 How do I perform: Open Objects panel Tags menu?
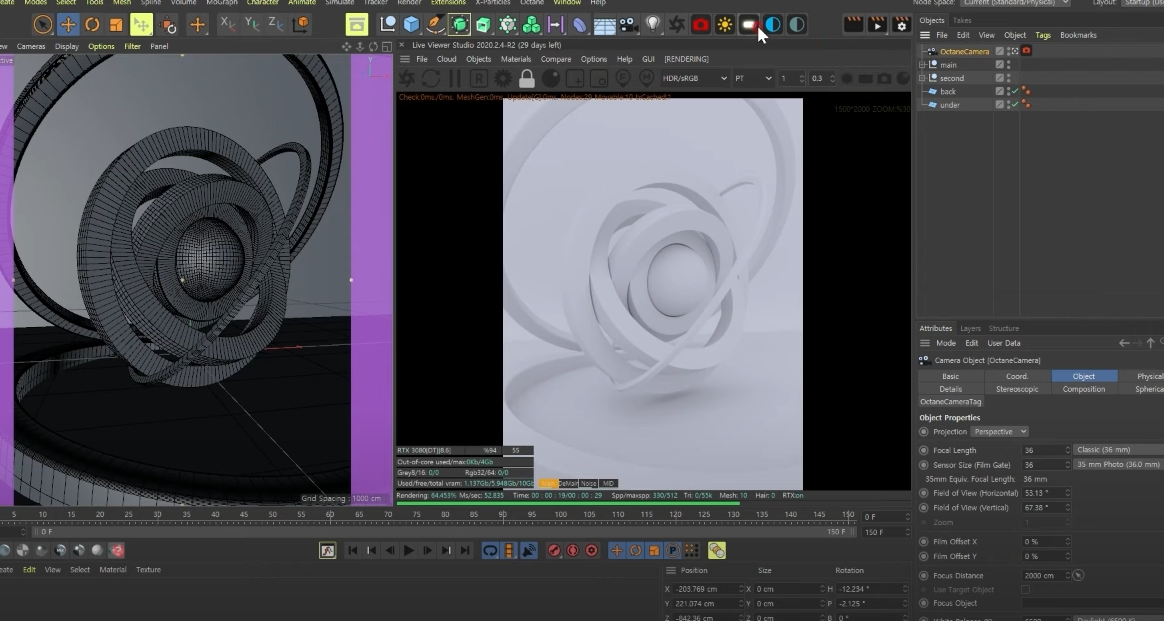tap(1043, 35)
